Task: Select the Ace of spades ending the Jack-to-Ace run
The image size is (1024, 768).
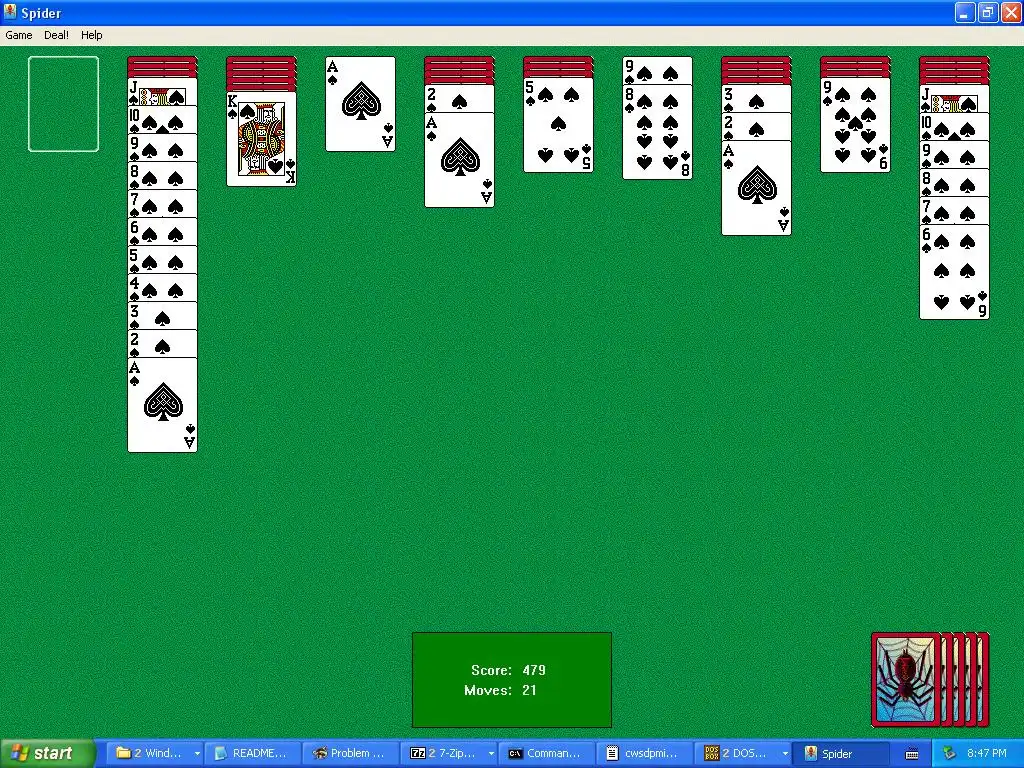Action: (163, 405)
